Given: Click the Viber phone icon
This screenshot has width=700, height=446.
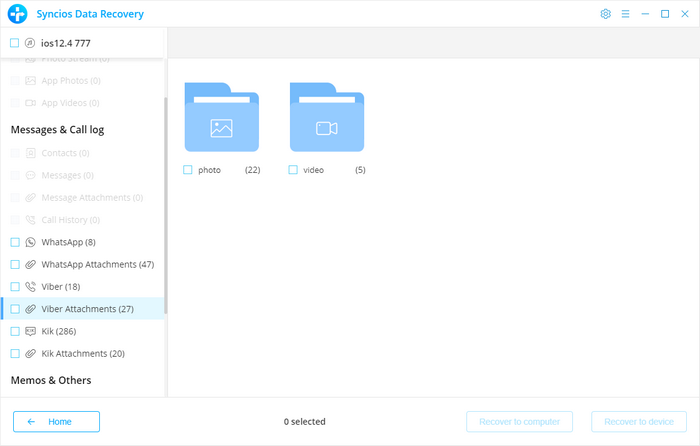Looking at the screenshot, I should tap(31, 286).
